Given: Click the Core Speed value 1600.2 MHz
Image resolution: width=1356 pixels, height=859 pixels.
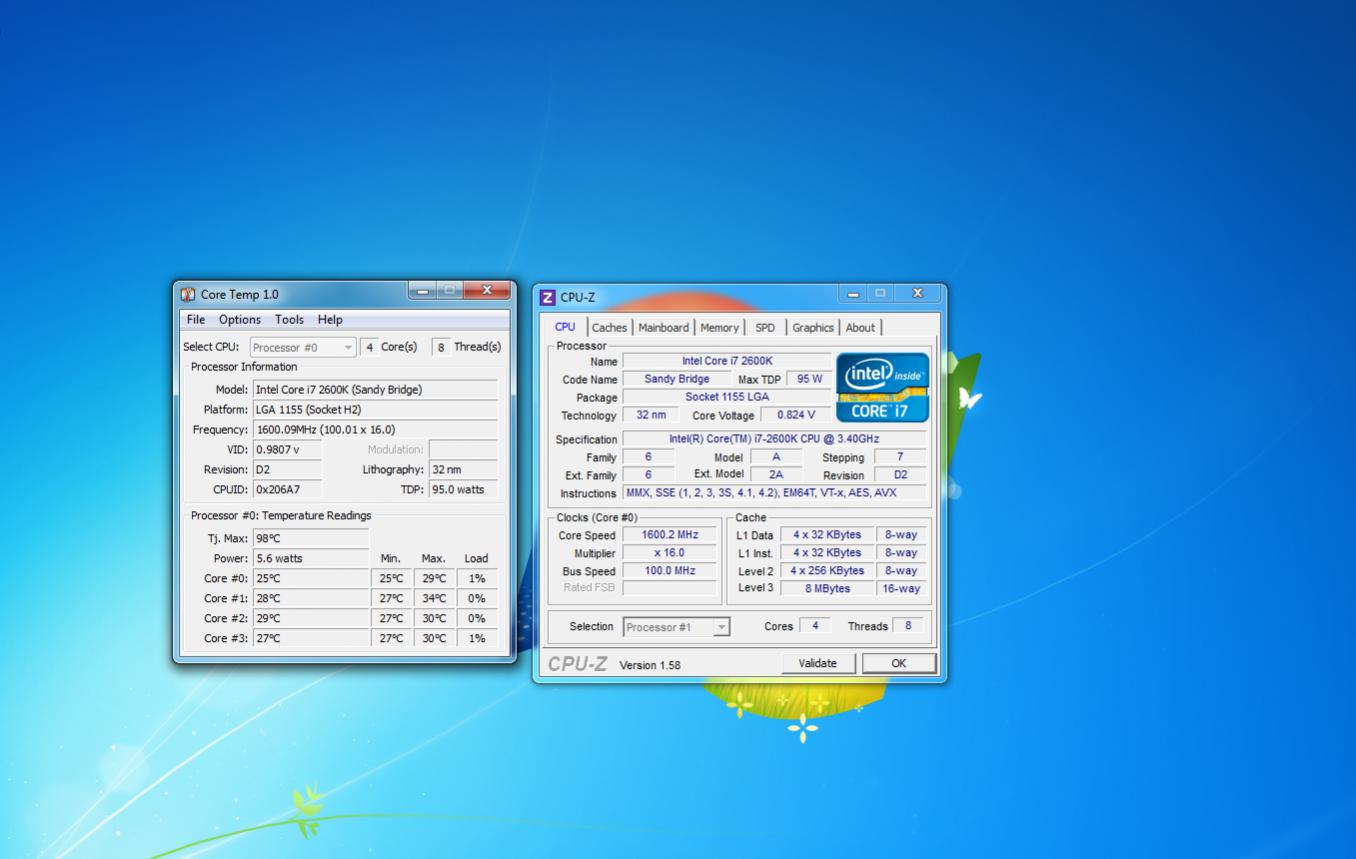Looking at the screenshot, I should 670,535.
